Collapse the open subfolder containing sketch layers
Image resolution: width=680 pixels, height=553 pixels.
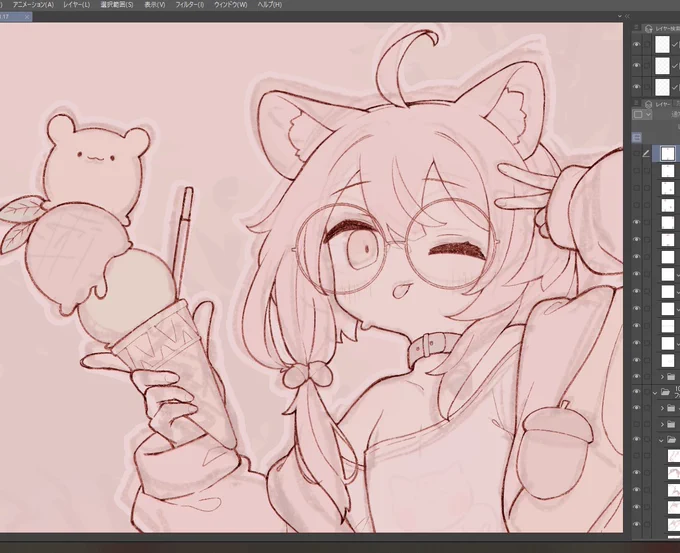662,440
